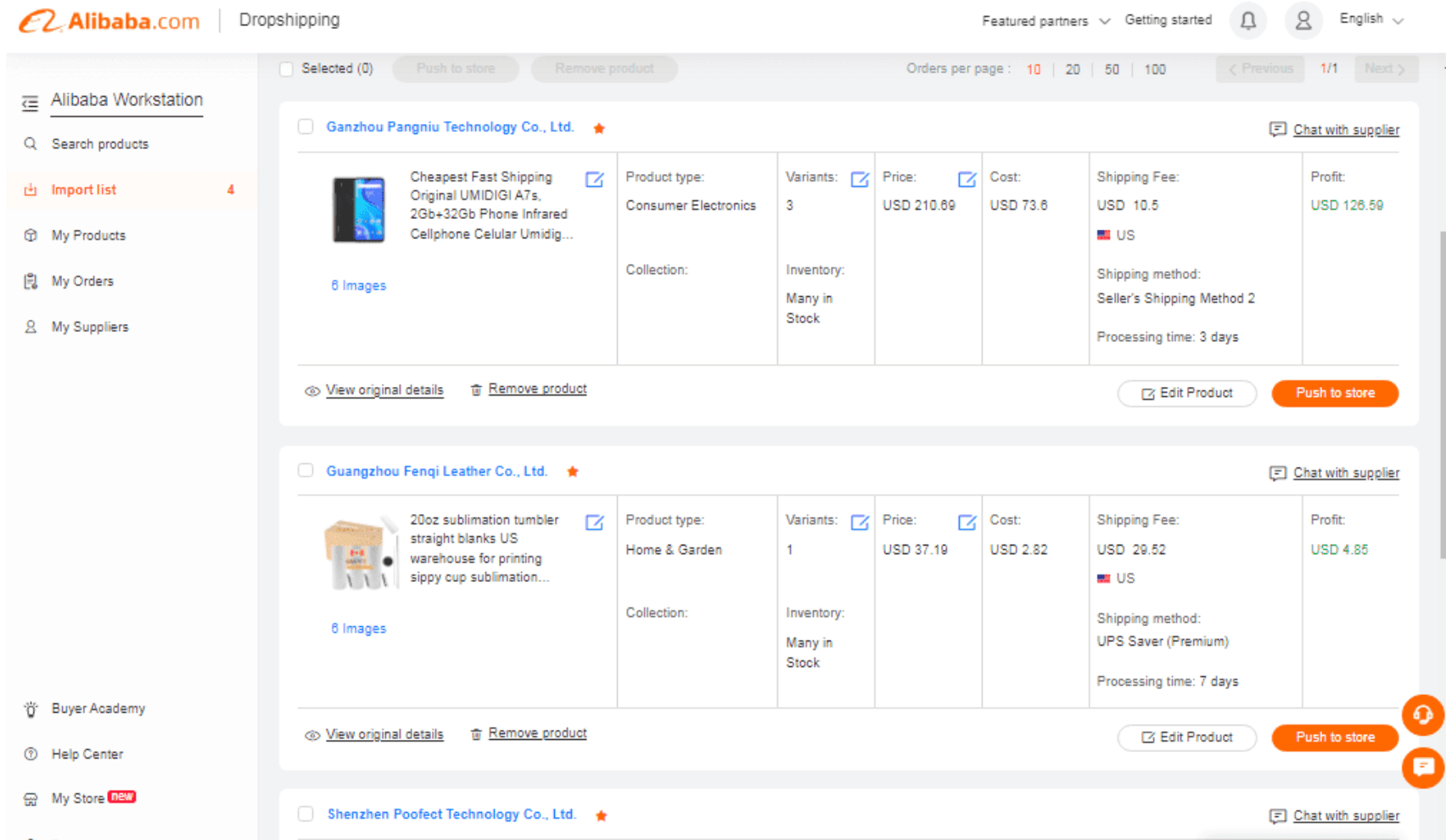
Task: Edit variants for the sublimation tumbler
Action: pyautogui.click(x=860, y=522)
